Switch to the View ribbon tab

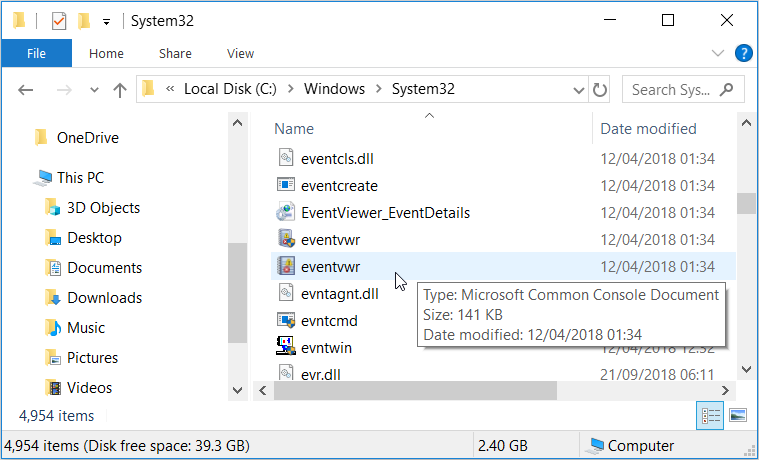pos(240,54)
